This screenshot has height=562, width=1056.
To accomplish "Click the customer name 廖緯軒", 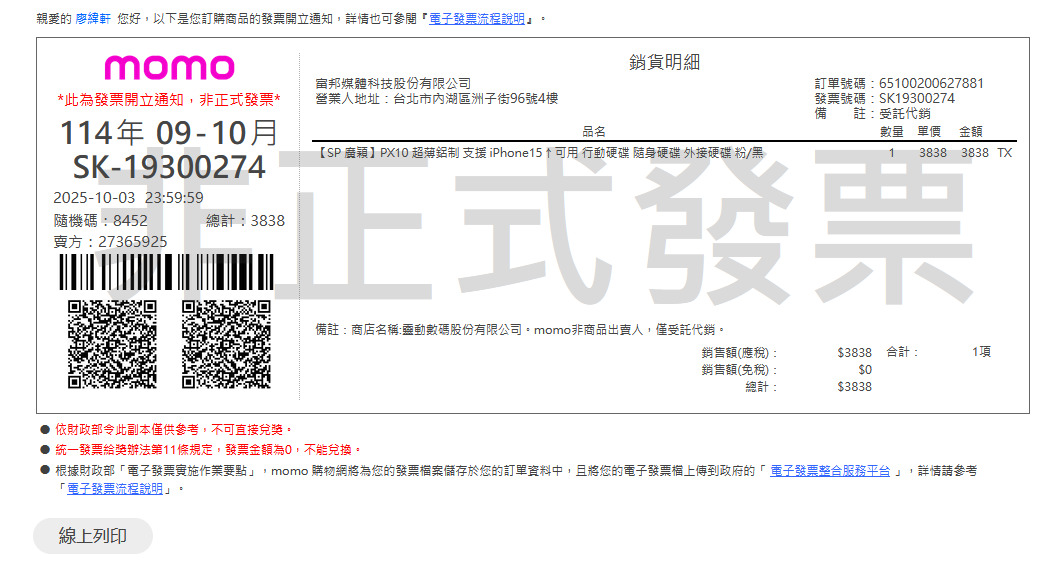I will click(93, 19).
